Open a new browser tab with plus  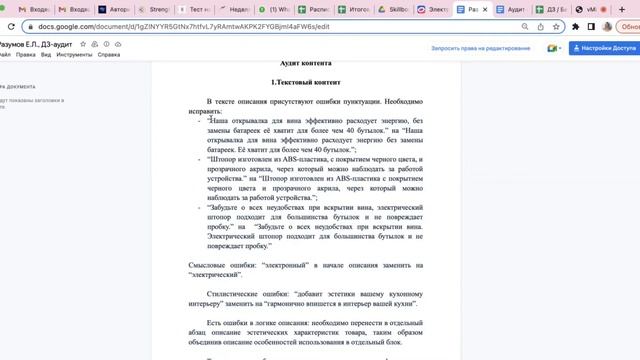pyautogui.click(x=622, y=9)
